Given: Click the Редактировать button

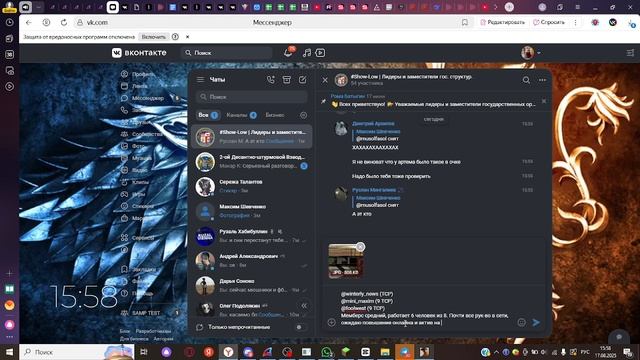Looking at the screenshot, I should [x=502, y=22].
